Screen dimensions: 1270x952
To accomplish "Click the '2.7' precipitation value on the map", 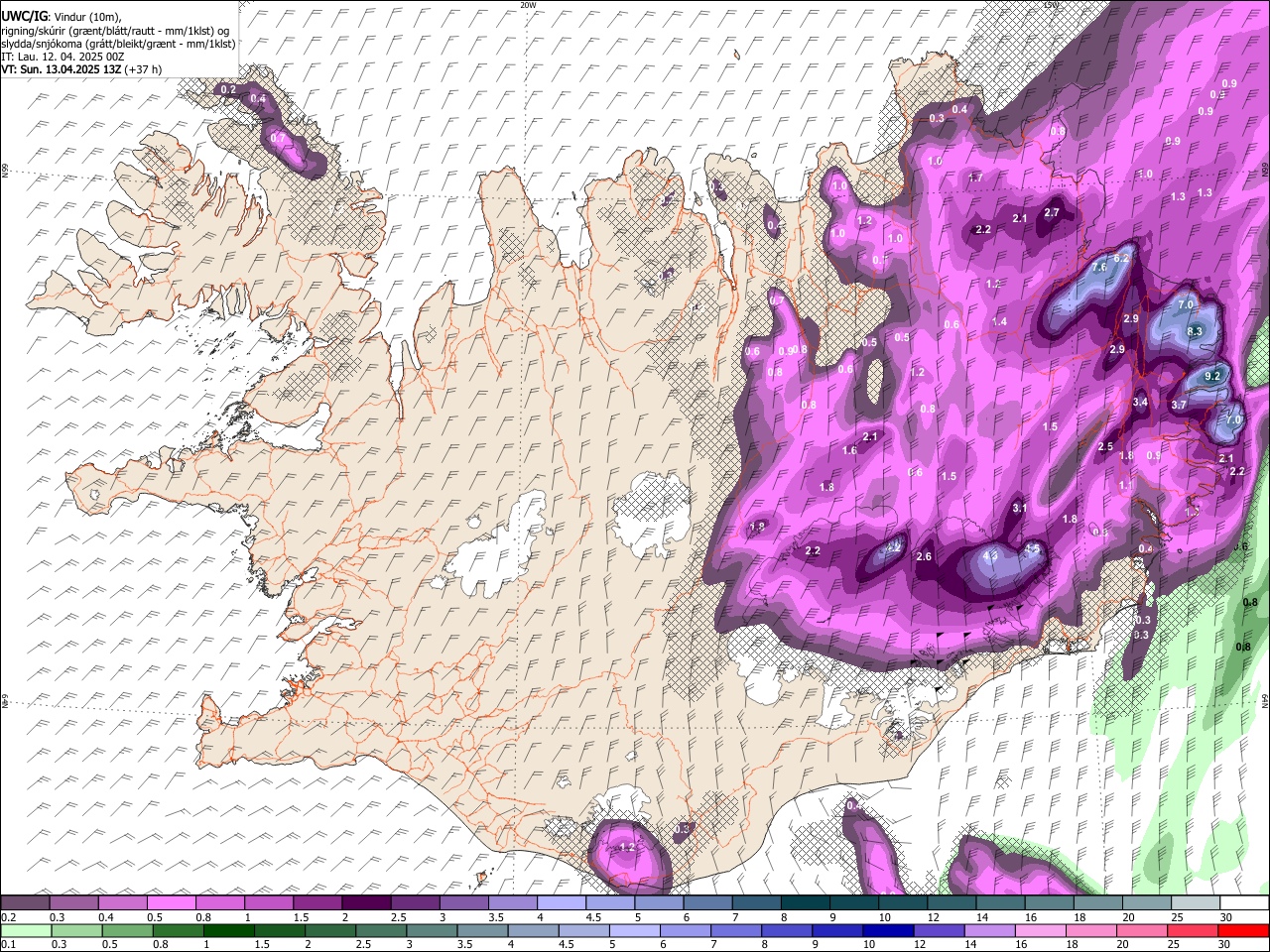I will coord(1053,212).
